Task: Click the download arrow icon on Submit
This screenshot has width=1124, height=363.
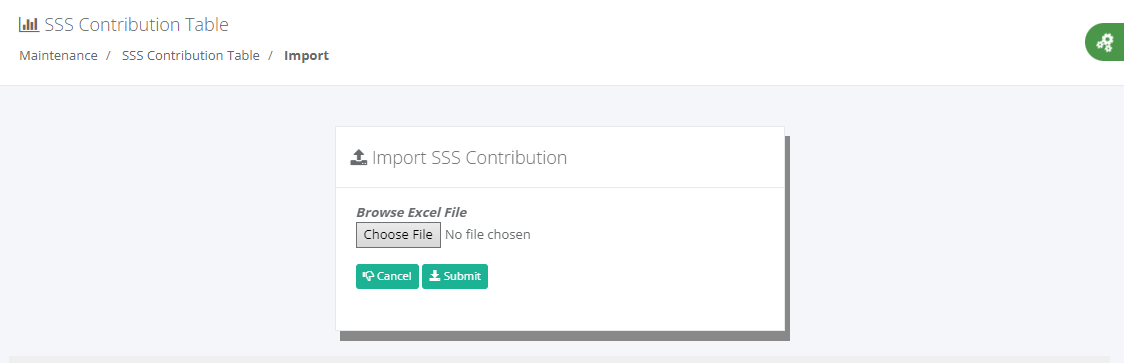Action: coord(434,276)
